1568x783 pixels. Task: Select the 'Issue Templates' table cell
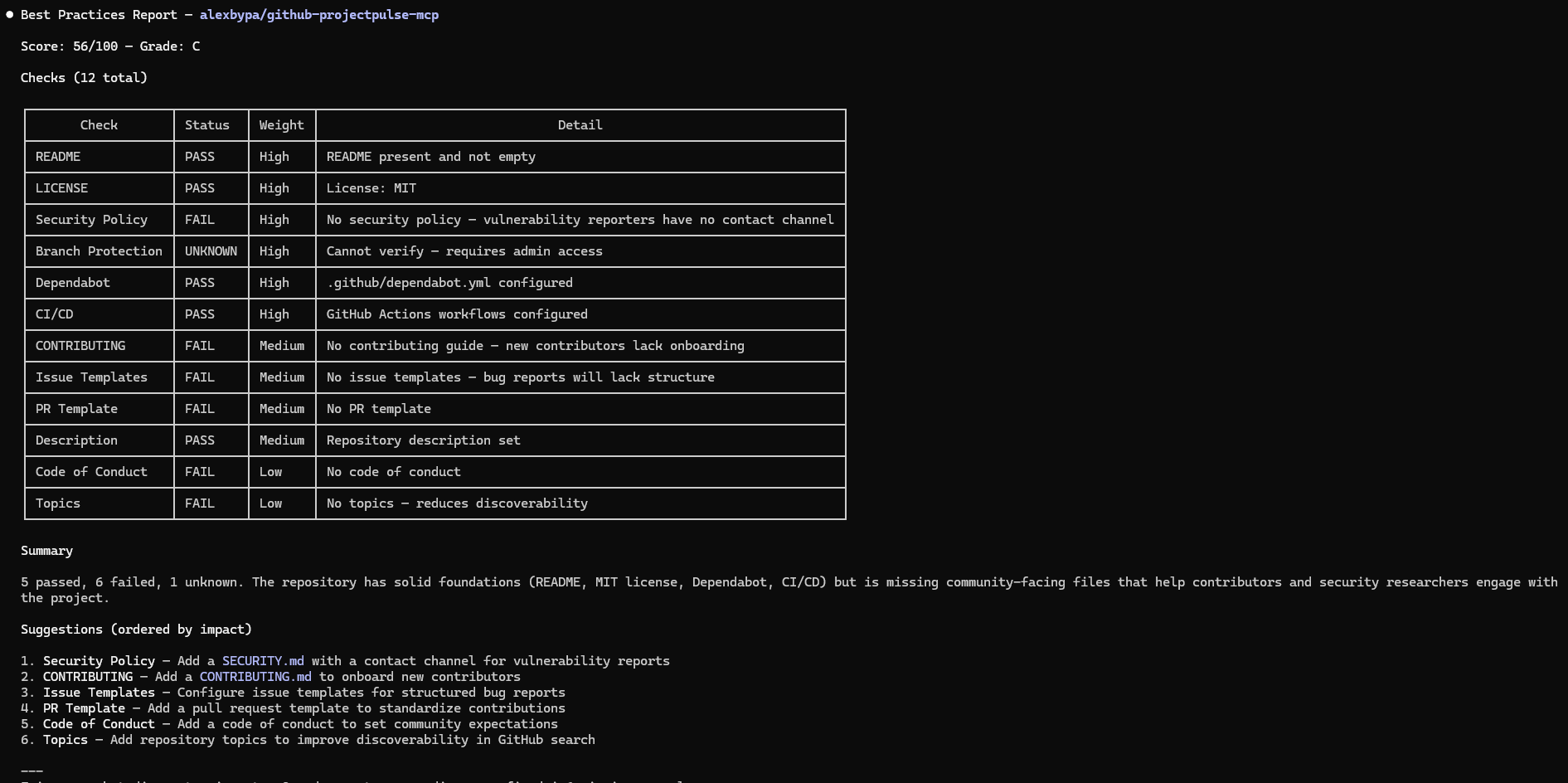coord(100,377)
